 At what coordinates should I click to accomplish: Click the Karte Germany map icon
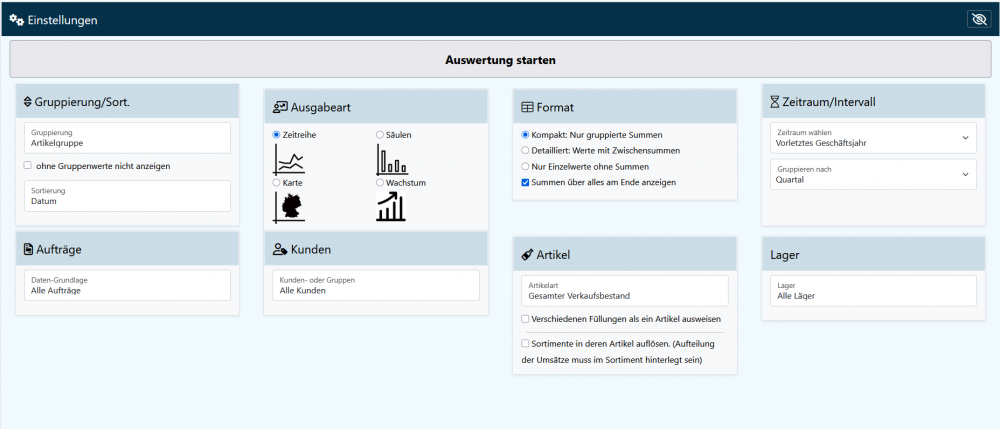pyautogui.click(x=288, y=206)
